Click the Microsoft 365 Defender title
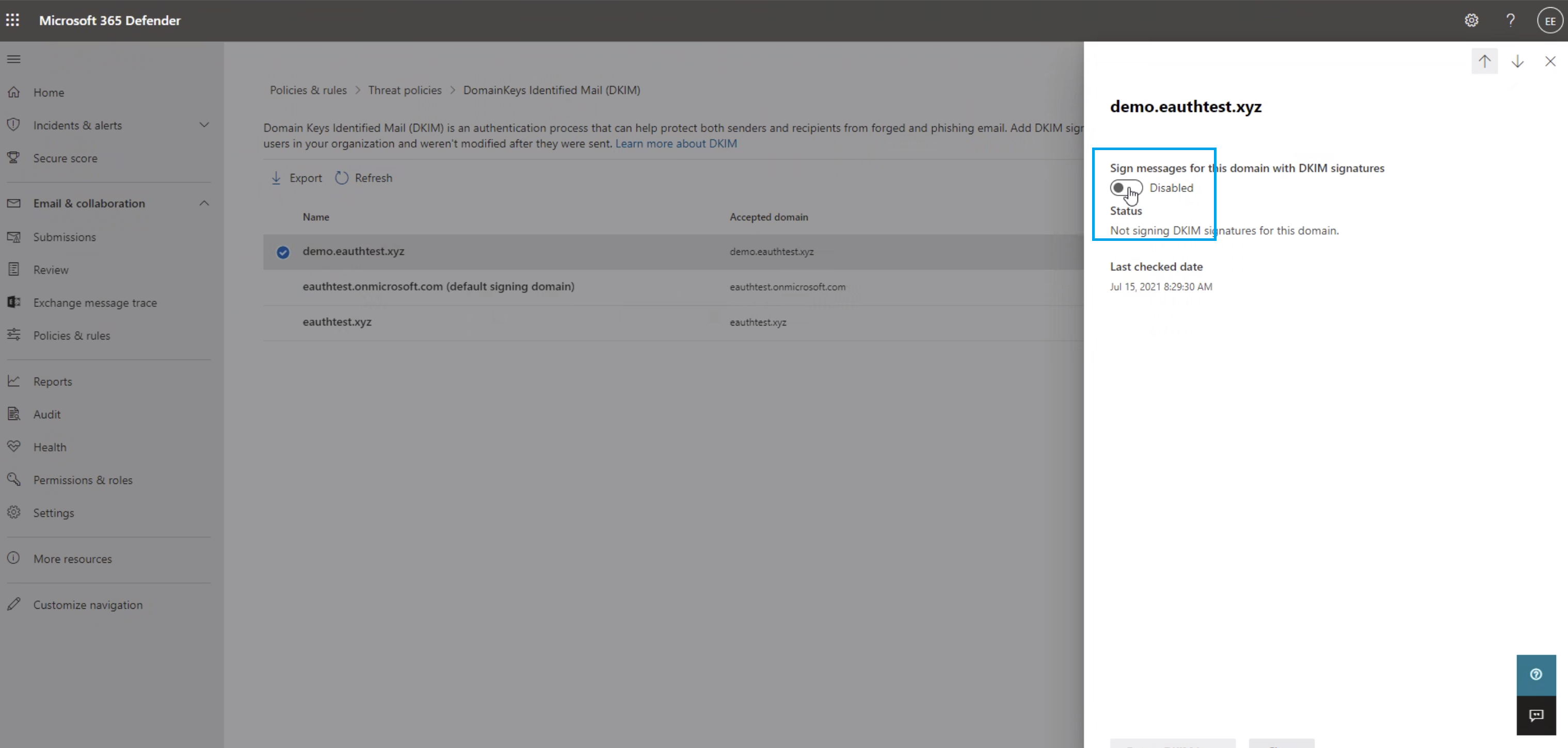Viewport: 1568px width, 748px height. (109, 20)
